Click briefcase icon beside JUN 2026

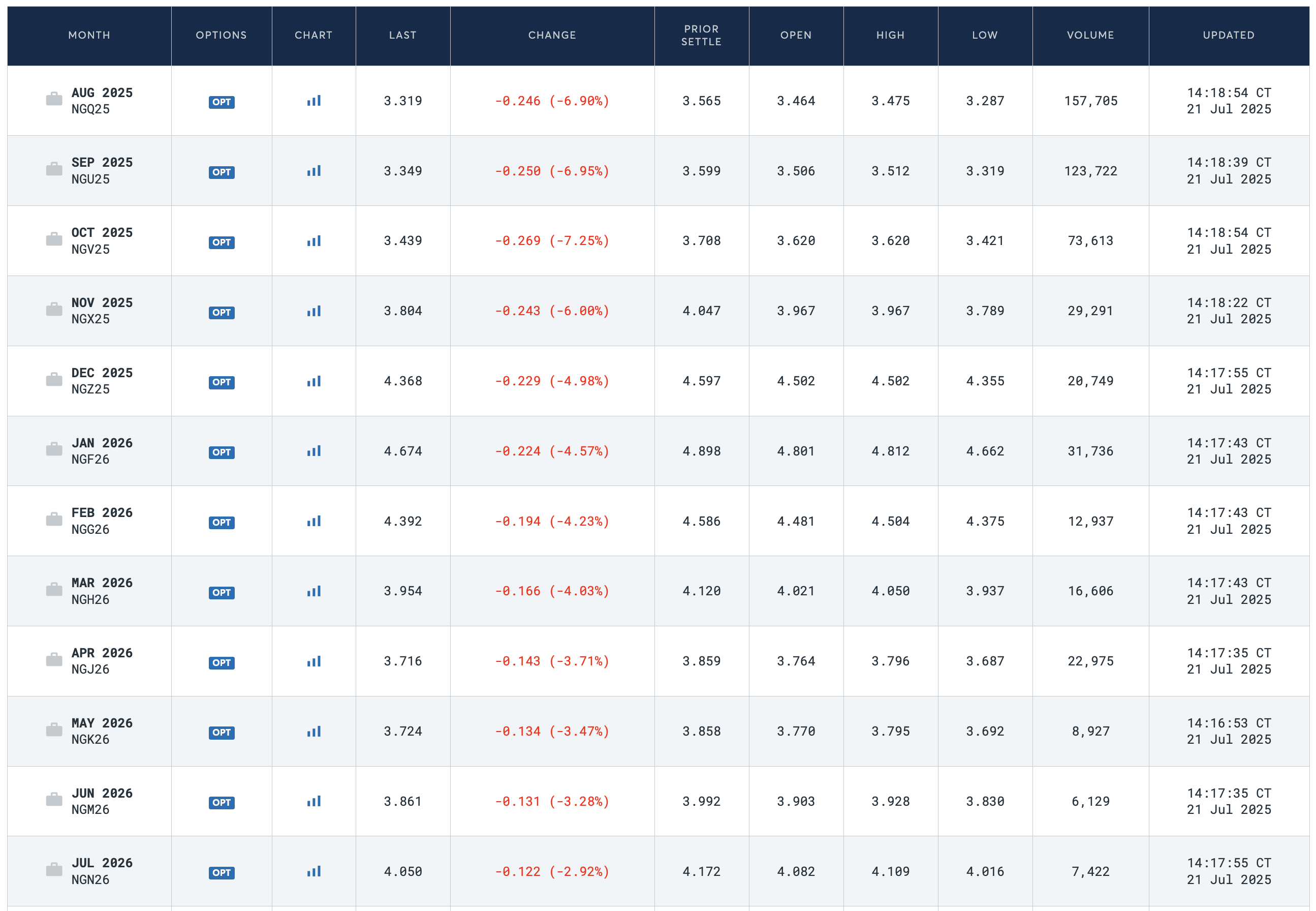tap(54, 800)
